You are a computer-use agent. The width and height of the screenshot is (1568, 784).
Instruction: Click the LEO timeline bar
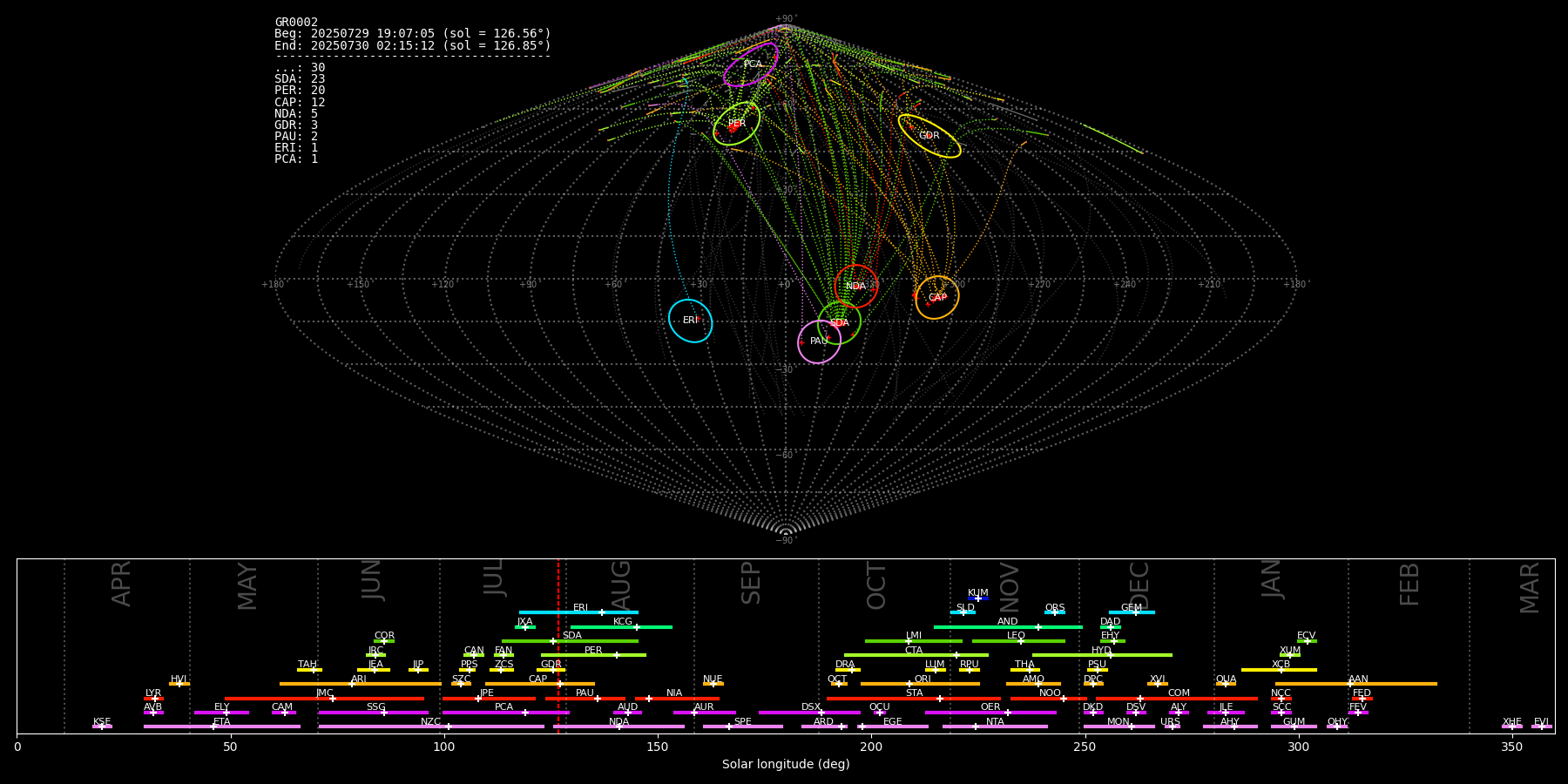click(x=1018, y=641)
